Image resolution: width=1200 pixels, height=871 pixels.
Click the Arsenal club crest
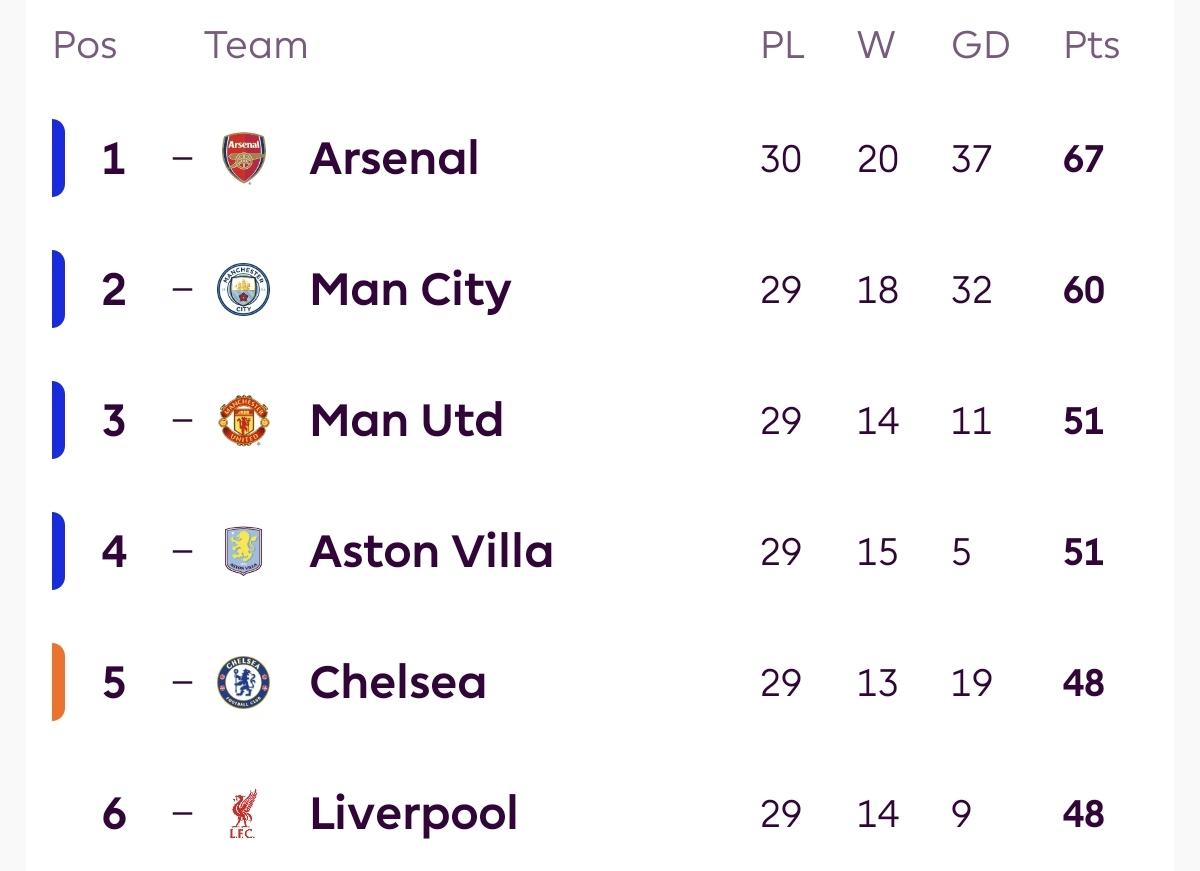[244, 159]
